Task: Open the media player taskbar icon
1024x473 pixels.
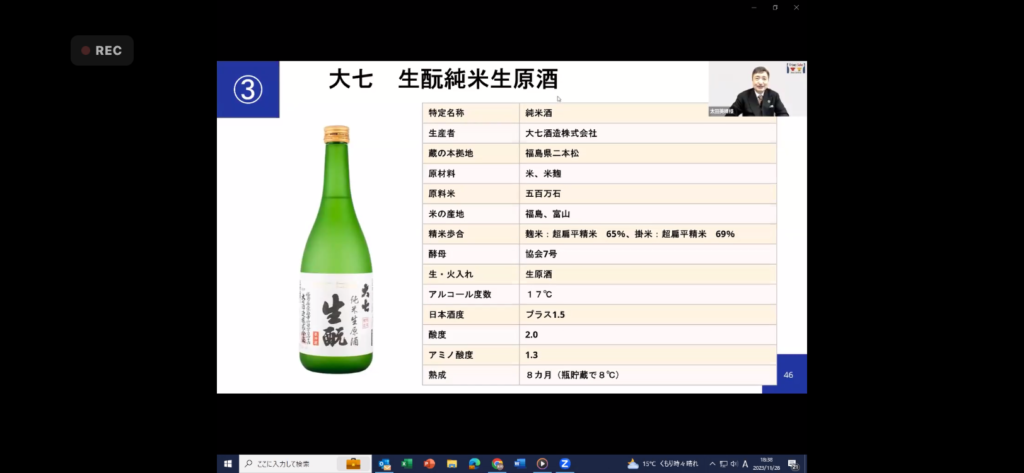Action: 542,464
